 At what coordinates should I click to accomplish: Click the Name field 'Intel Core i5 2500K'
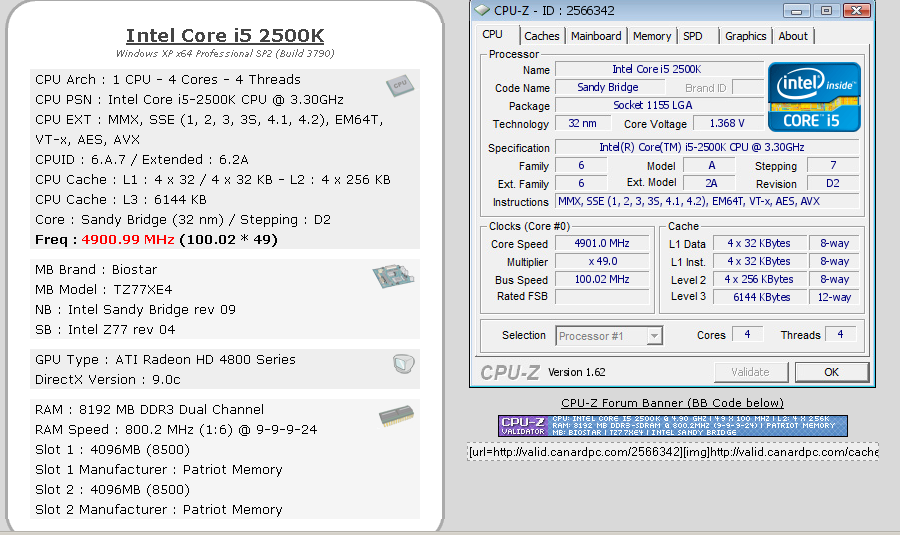click(660, 69)
